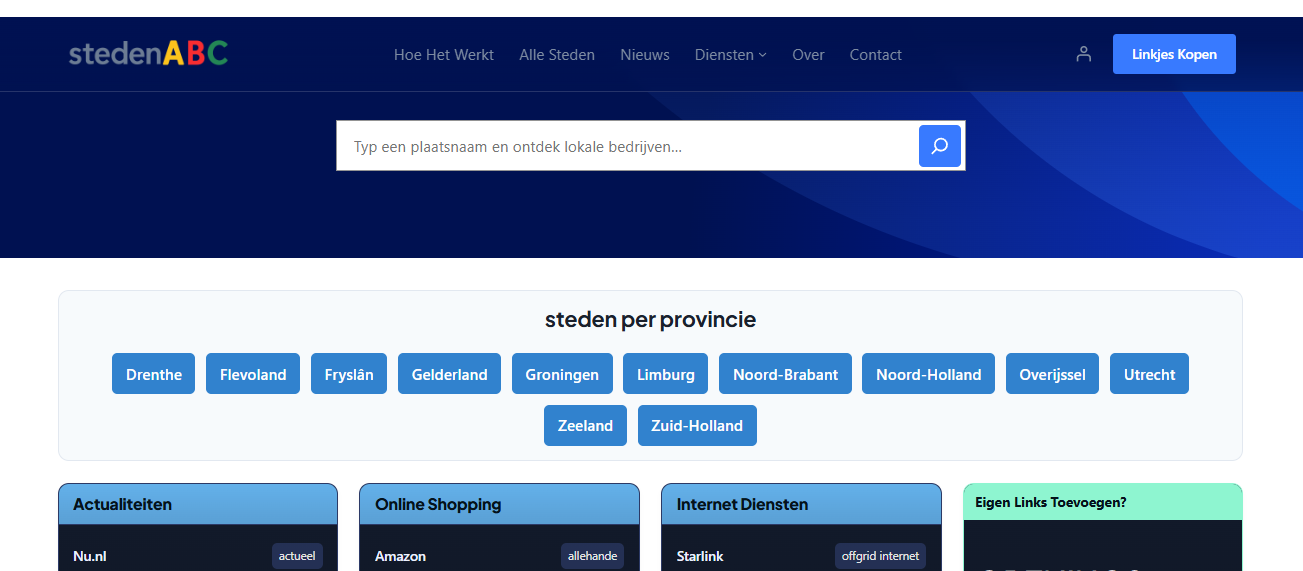Select Noord-Brabant province
Viewport: 1303px width, 571px height.
(x=785, y=374)
